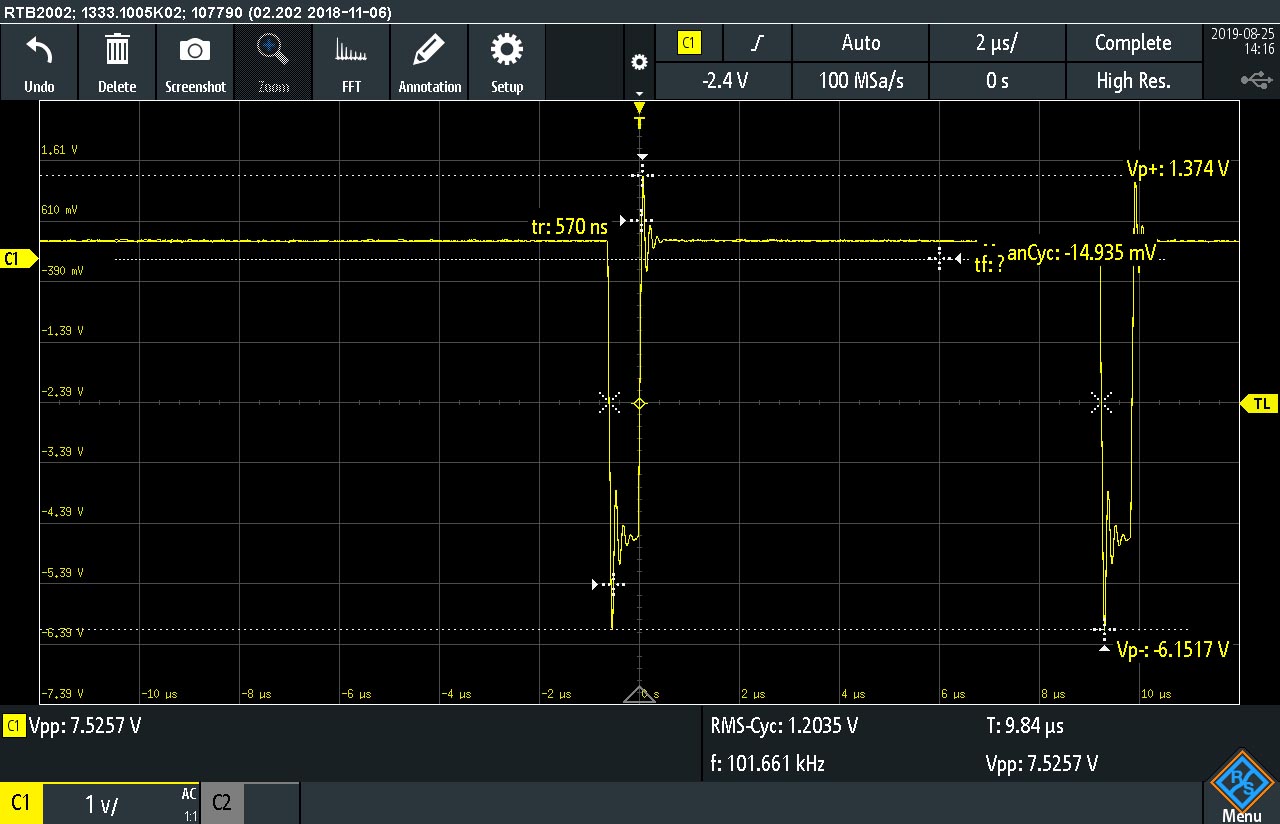The width and height of the screenshot is (1280, 824).
Task: Click the small settings gear beside the toolbar
Action: pos(639,62)
